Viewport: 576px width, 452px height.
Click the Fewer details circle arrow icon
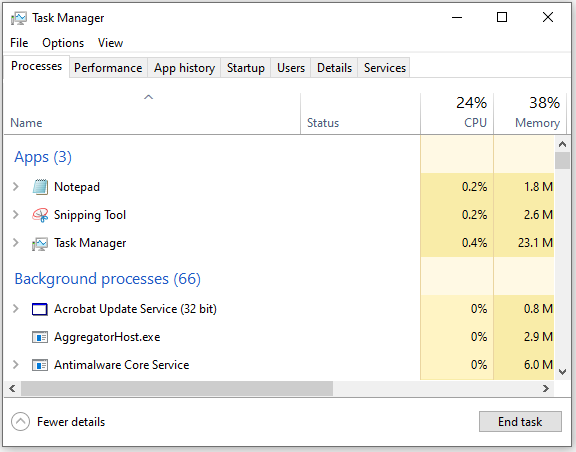21,422
